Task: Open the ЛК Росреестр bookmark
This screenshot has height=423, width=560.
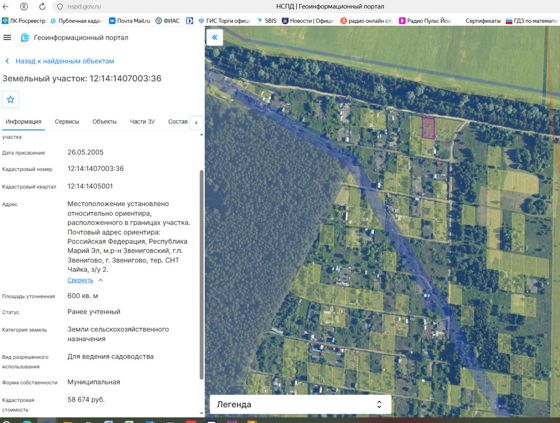Action: 24,21
